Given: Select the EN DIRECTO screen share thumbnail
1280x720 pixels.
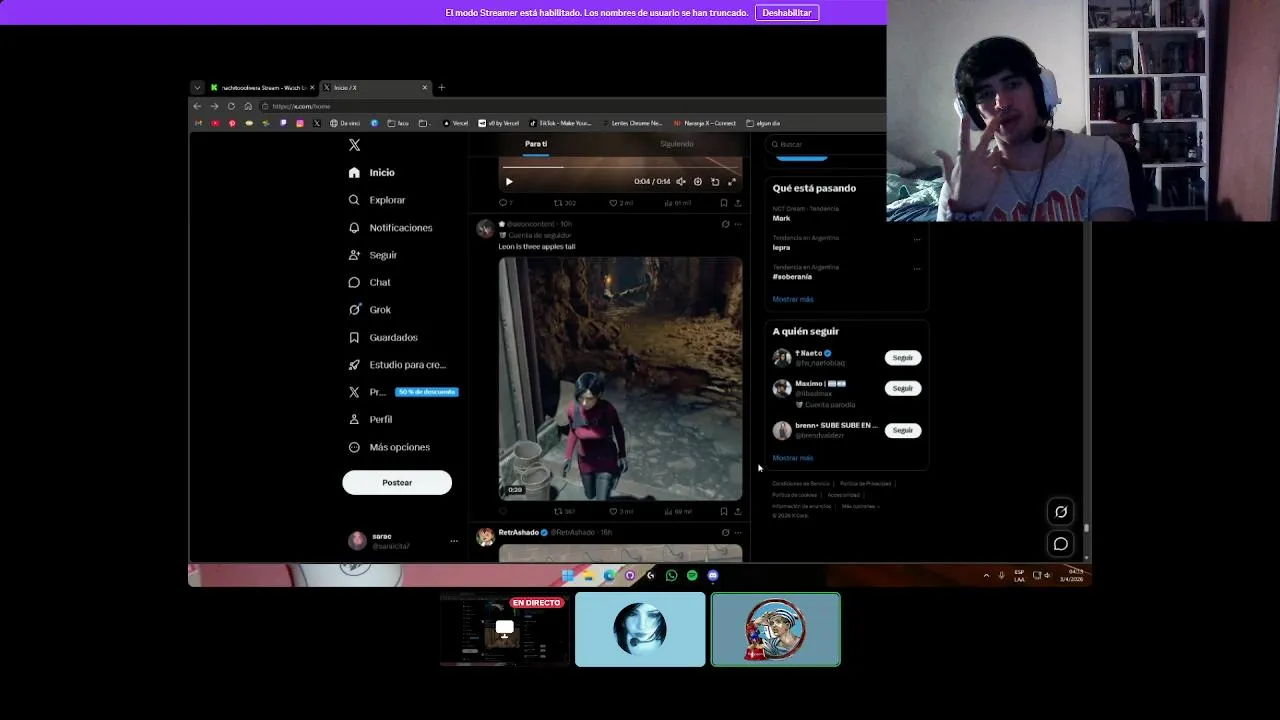Looking at the screenshot, I should [x=504, y=629].
